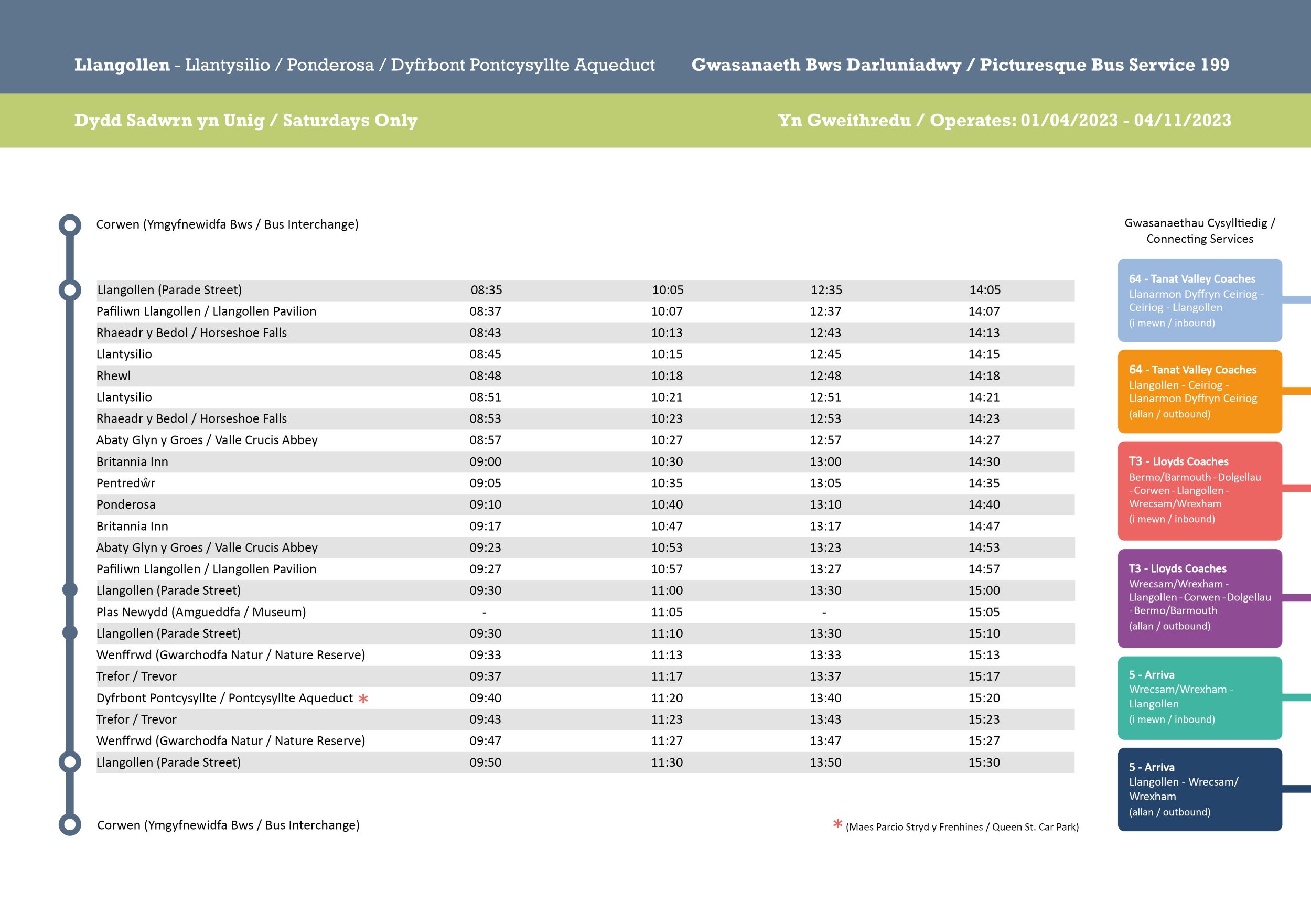Viewport: 1311px width, 924px height.
Task: Click the 09:50 Llangollen arrival time
Action: [x=486, y=762]
